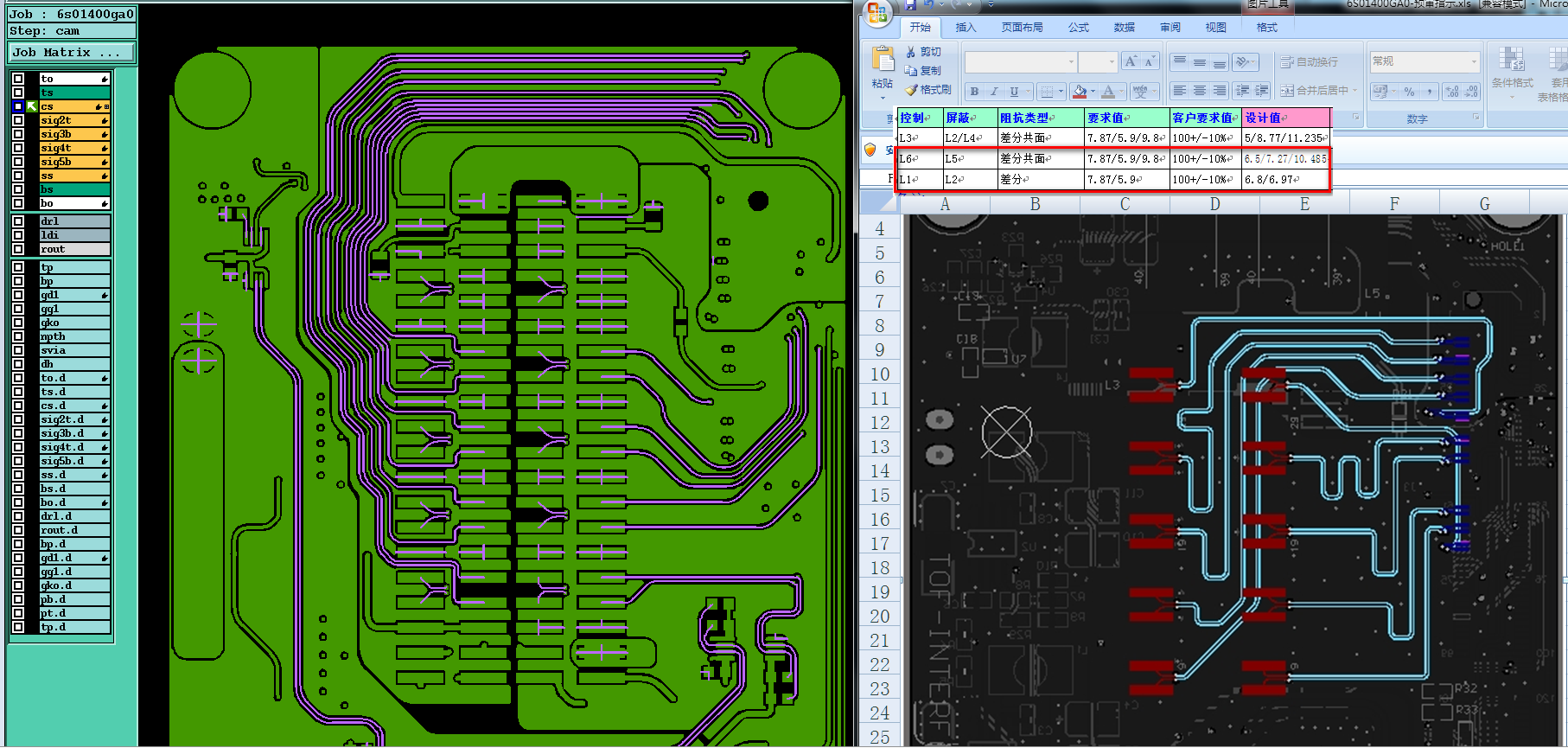Open the number format (常规) dropdown
This screenshot has height=748, width=1568.
click(1474, 61)
